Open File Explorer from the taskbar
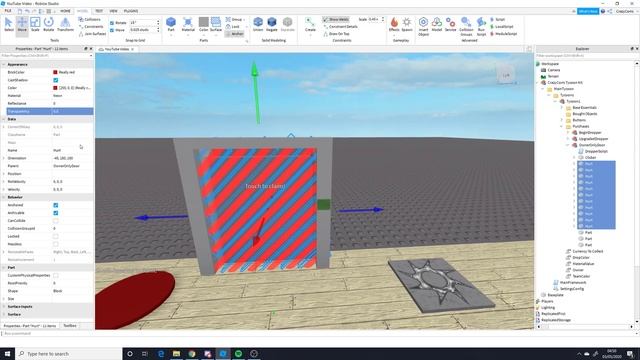Viewport: 640px width, 360px height. click(x=176, y=353)
